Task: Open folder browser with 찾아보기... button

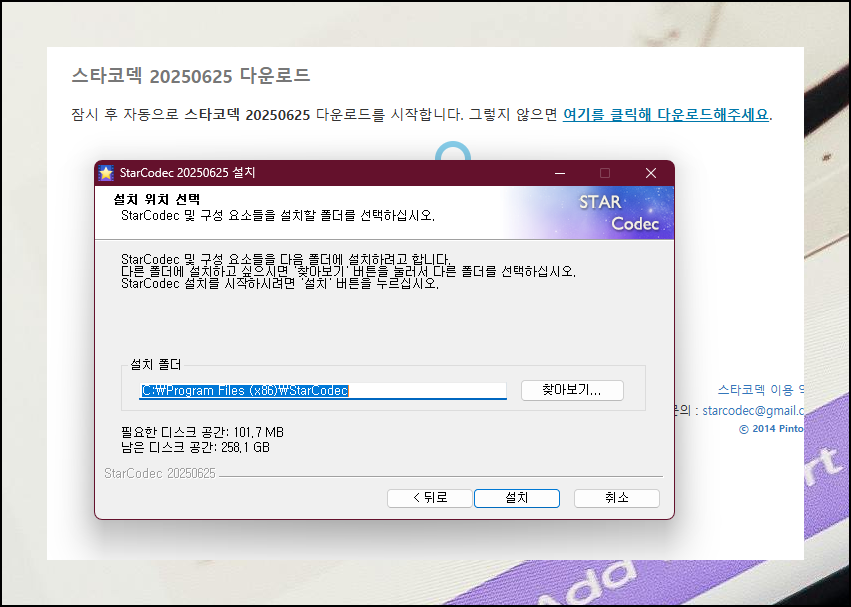Action: pyautogui.click(x=572, y=390)
